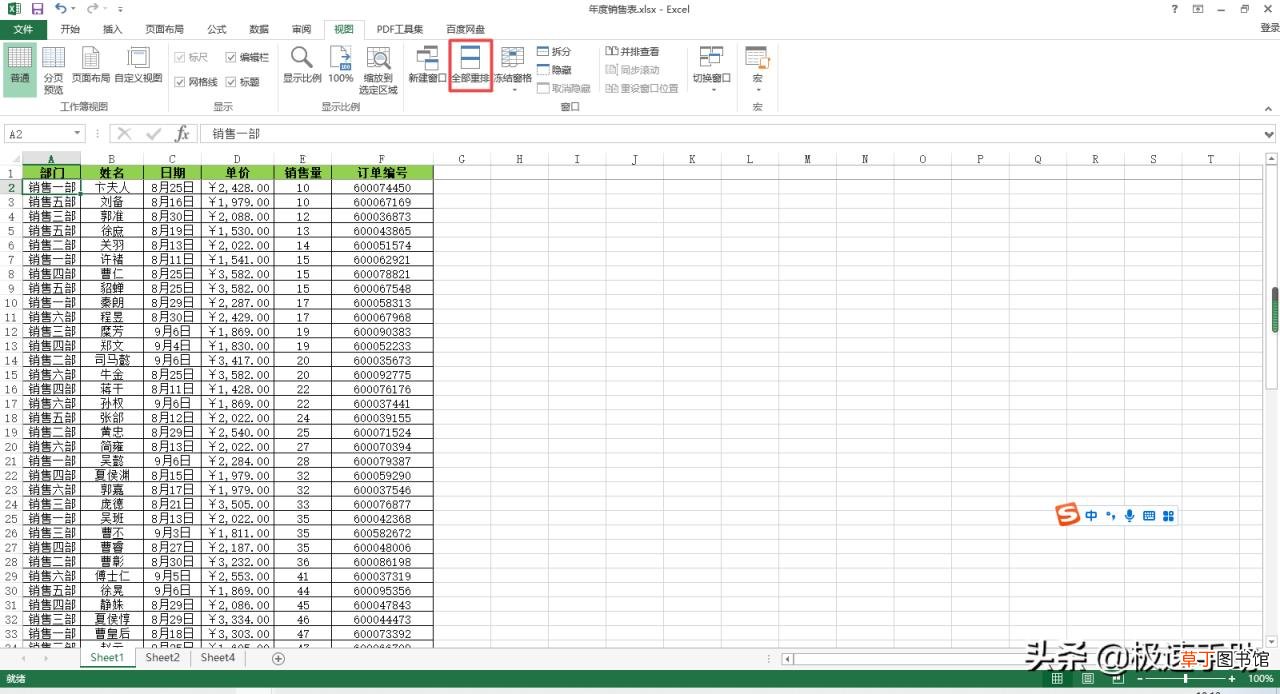Click 全部重排 arrange all
Screen dimensions: 1280x694
(470, 65)
